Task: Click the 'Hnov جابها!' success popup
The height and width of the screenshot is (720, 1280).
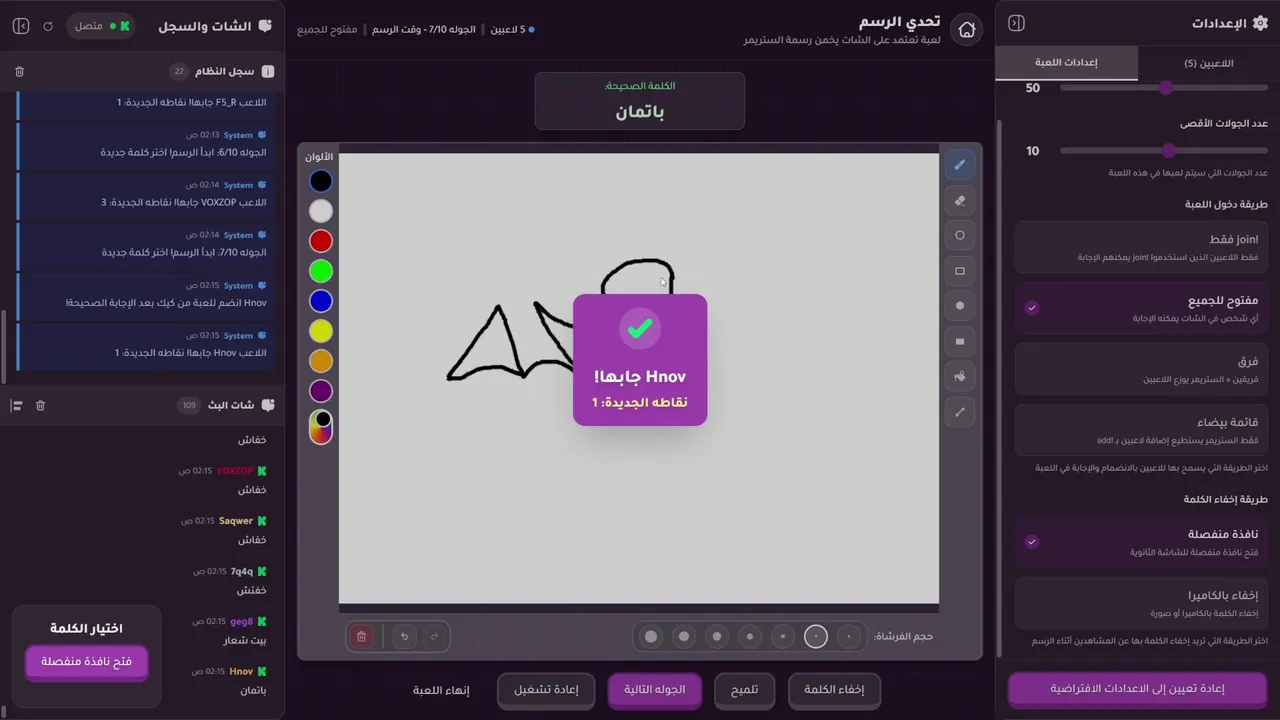Action: tap(640, 360)
